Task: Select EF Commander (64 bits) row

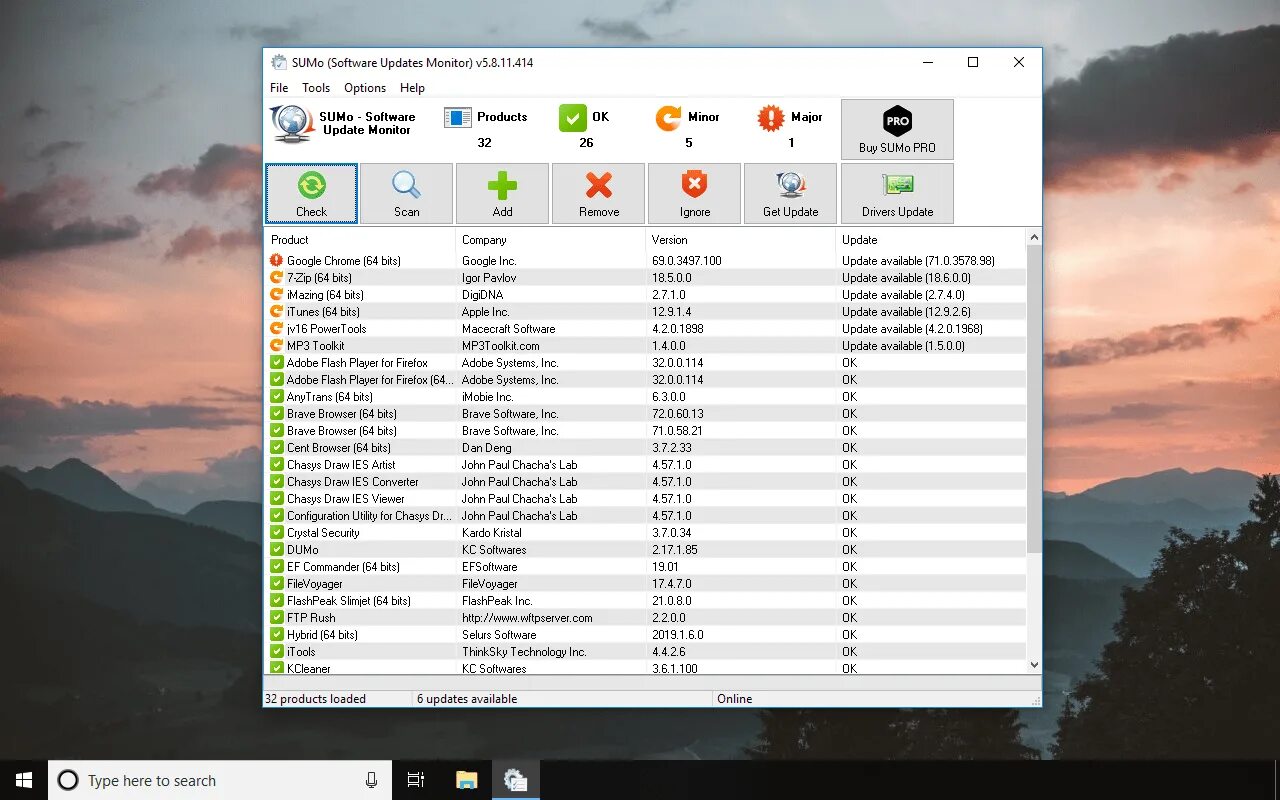Action: (645, 567)
